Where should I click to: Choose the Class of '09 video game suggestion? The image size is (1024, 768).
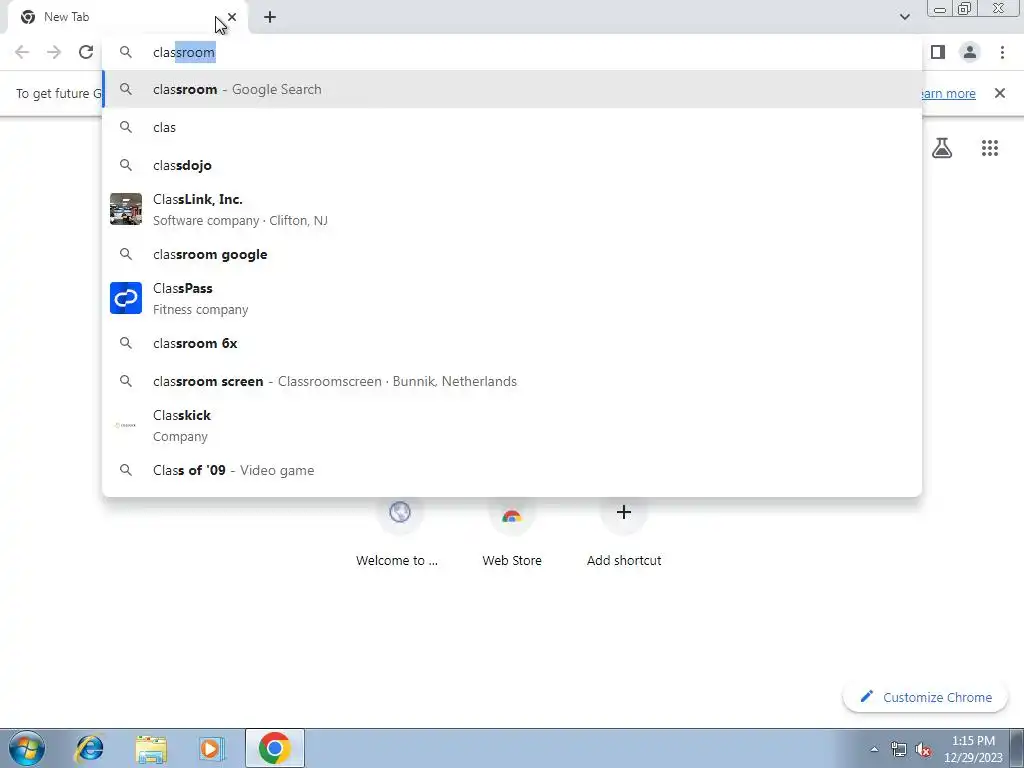coord(512,470)
